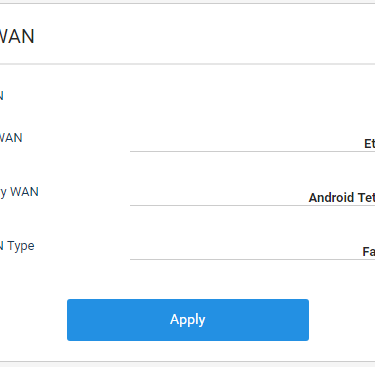Screen dimensions: 375x367
Task: Click the blank space left of Apply button
Action: pyautogui.click(x=33, y=320)
